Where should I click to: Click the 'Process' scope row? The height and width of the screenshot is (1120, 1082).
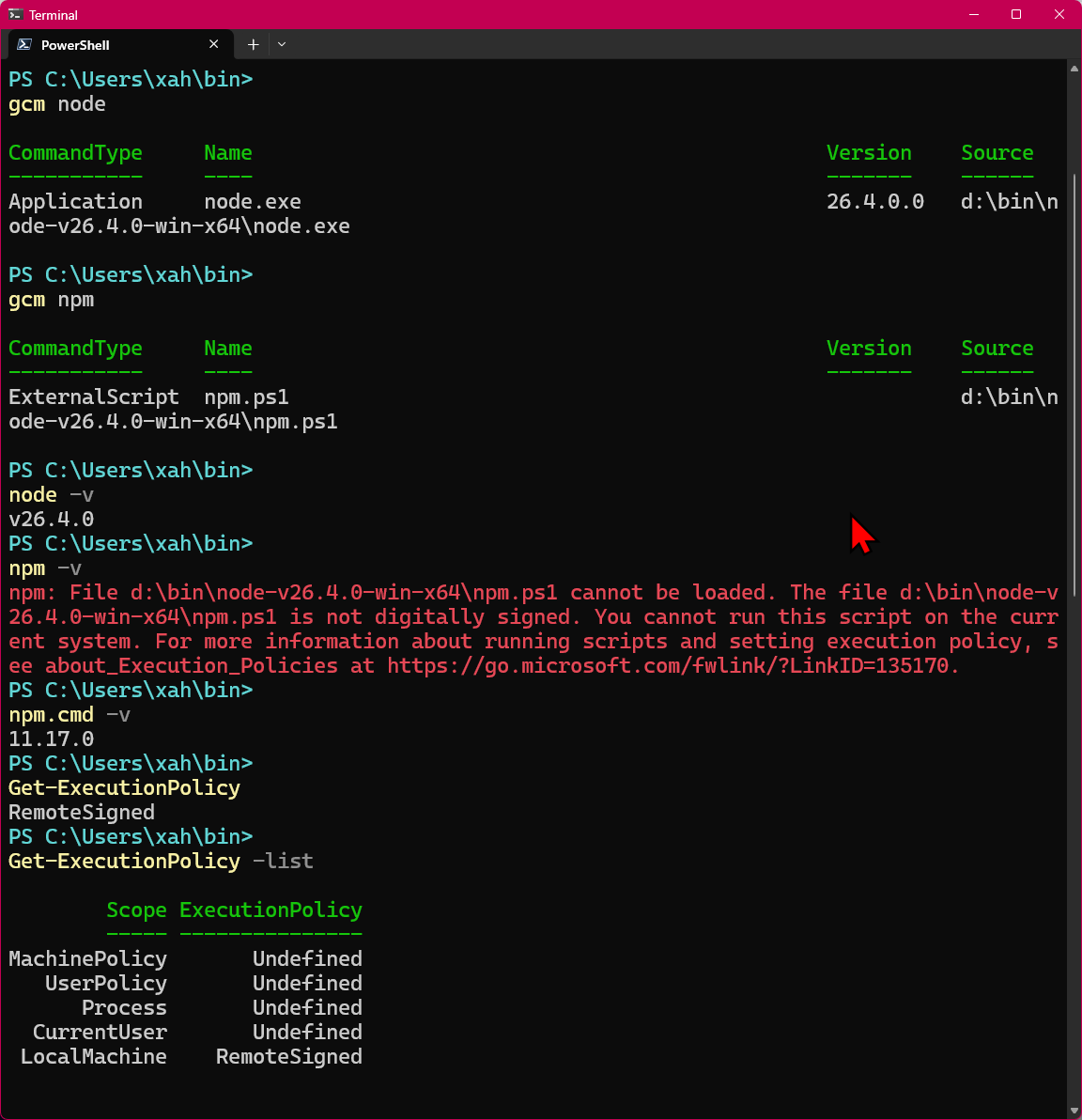222,1008
